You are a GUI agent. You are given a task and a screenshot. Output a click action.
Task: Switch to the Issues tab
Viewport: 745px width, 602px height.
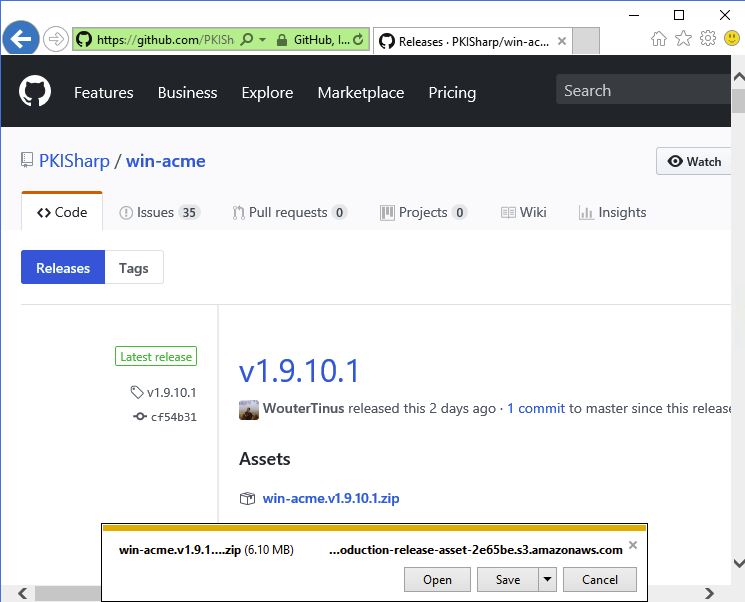[160, 212]
